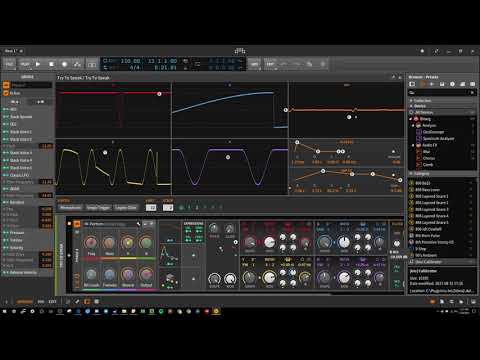Select the 808-ish Cowbell preset

click(x=428, y=229)
